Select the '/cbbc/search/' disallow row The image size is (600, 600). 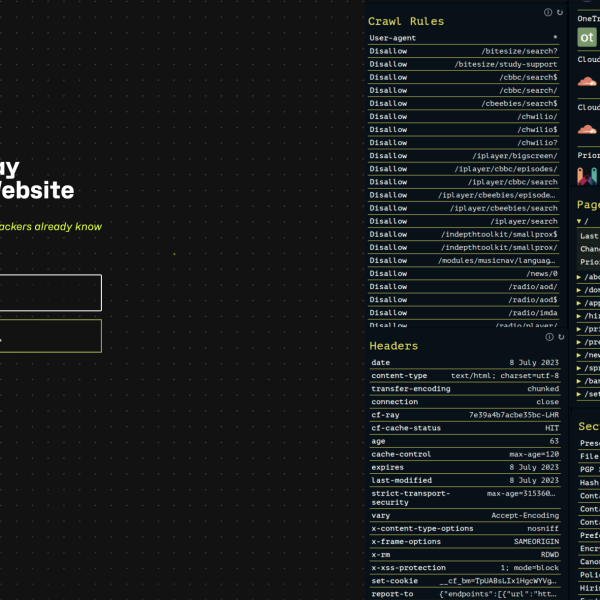tap(463, 90)
